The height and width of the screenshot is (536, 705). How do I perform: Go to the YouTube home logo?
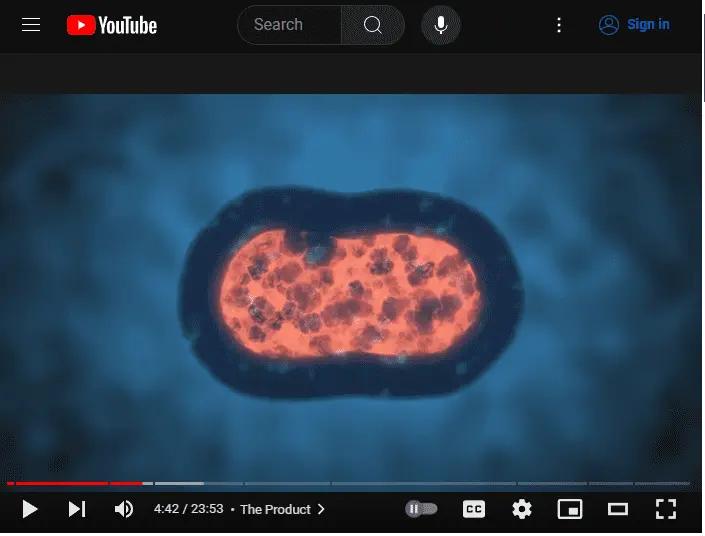pos(112,25)
